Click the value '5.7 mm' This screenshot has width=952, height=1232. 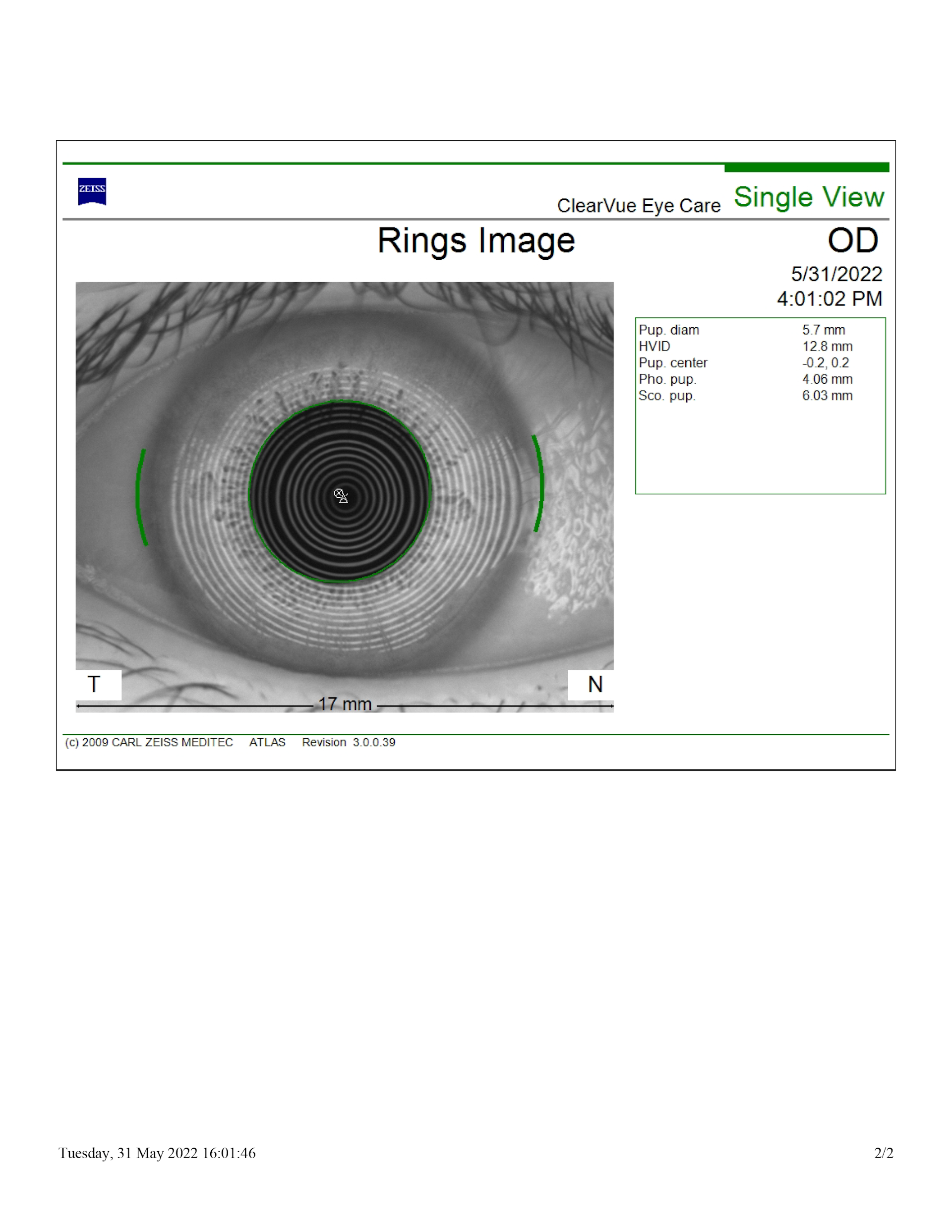824,330
